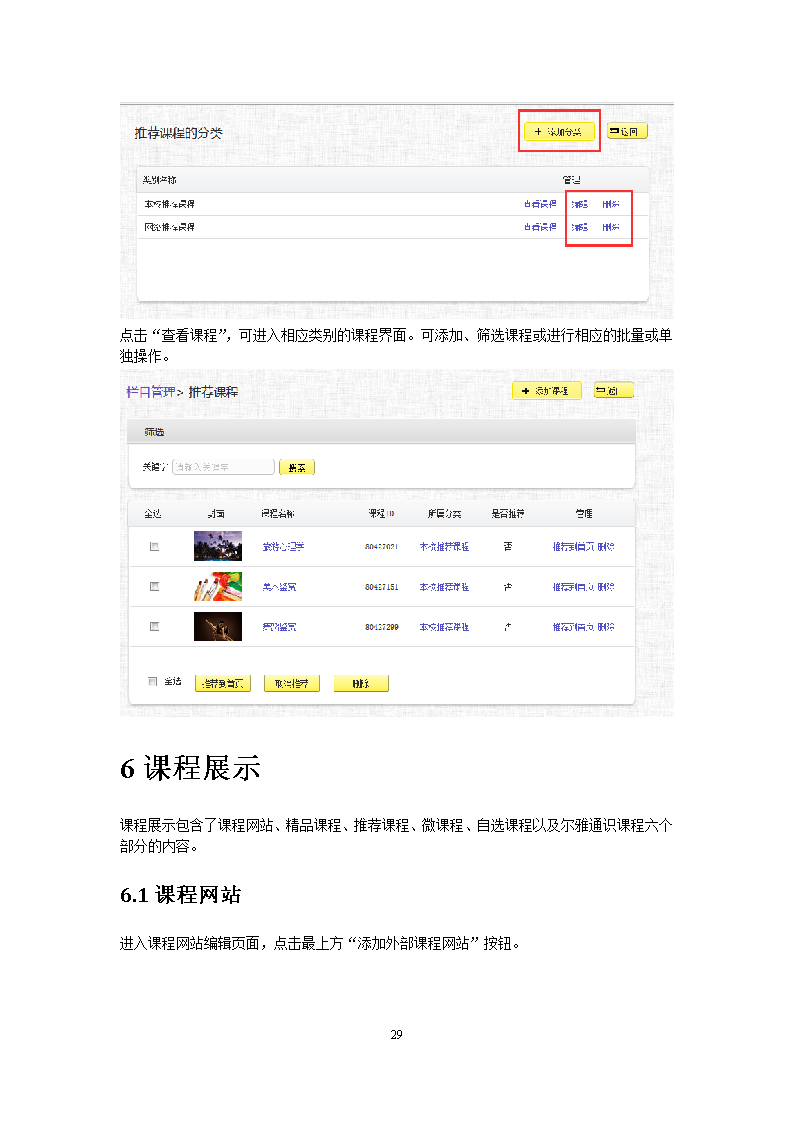Click heading 6 课程展示
The width and height of the screenshot is (793, 1122).
tap(190, 768)
